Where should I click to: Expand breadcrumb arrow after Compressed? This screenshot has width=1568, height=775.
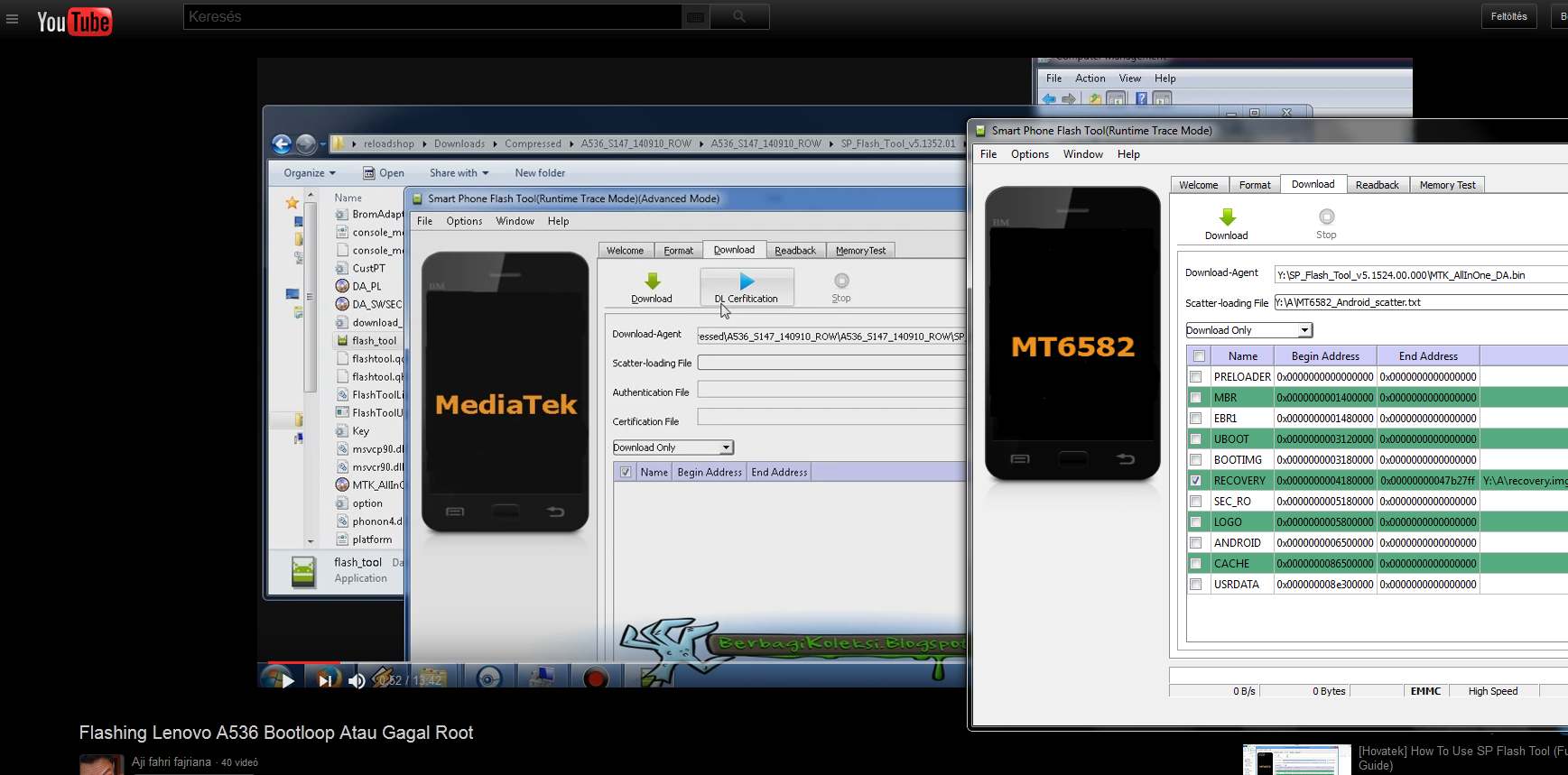coord(571,143)
